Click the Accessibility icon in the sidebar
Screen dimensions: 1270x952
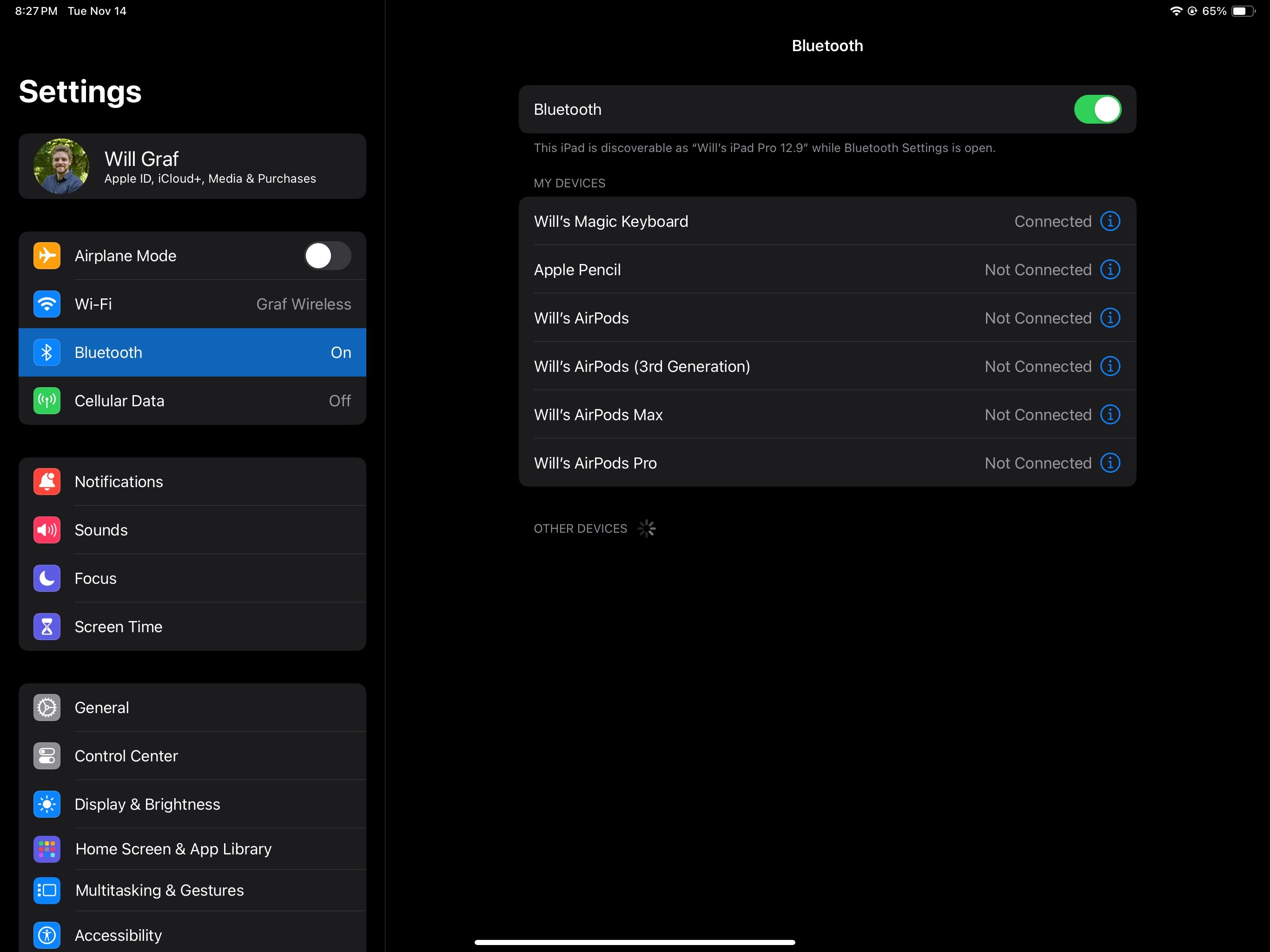point(46,935)
